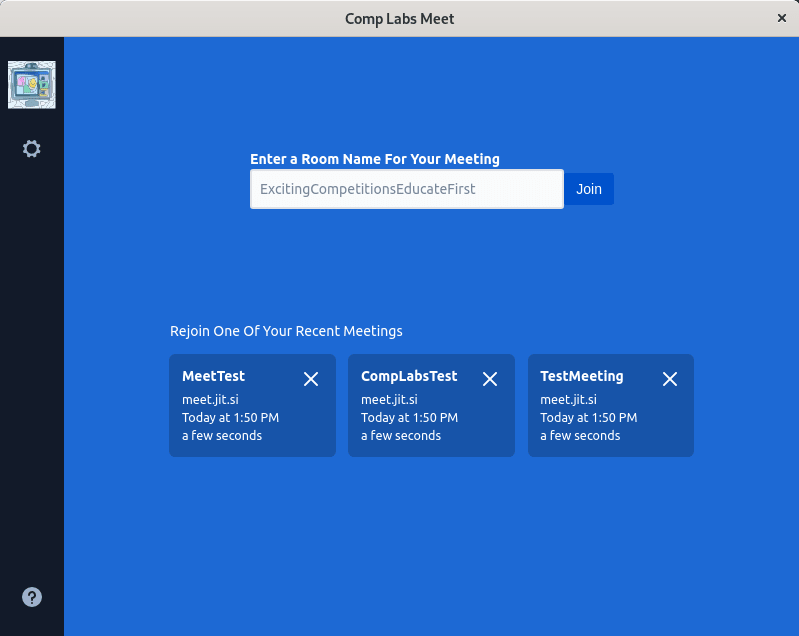This screenshot has width=799, height=636.
Task: Open settings via the gear icon
Action: click(32, 149)
